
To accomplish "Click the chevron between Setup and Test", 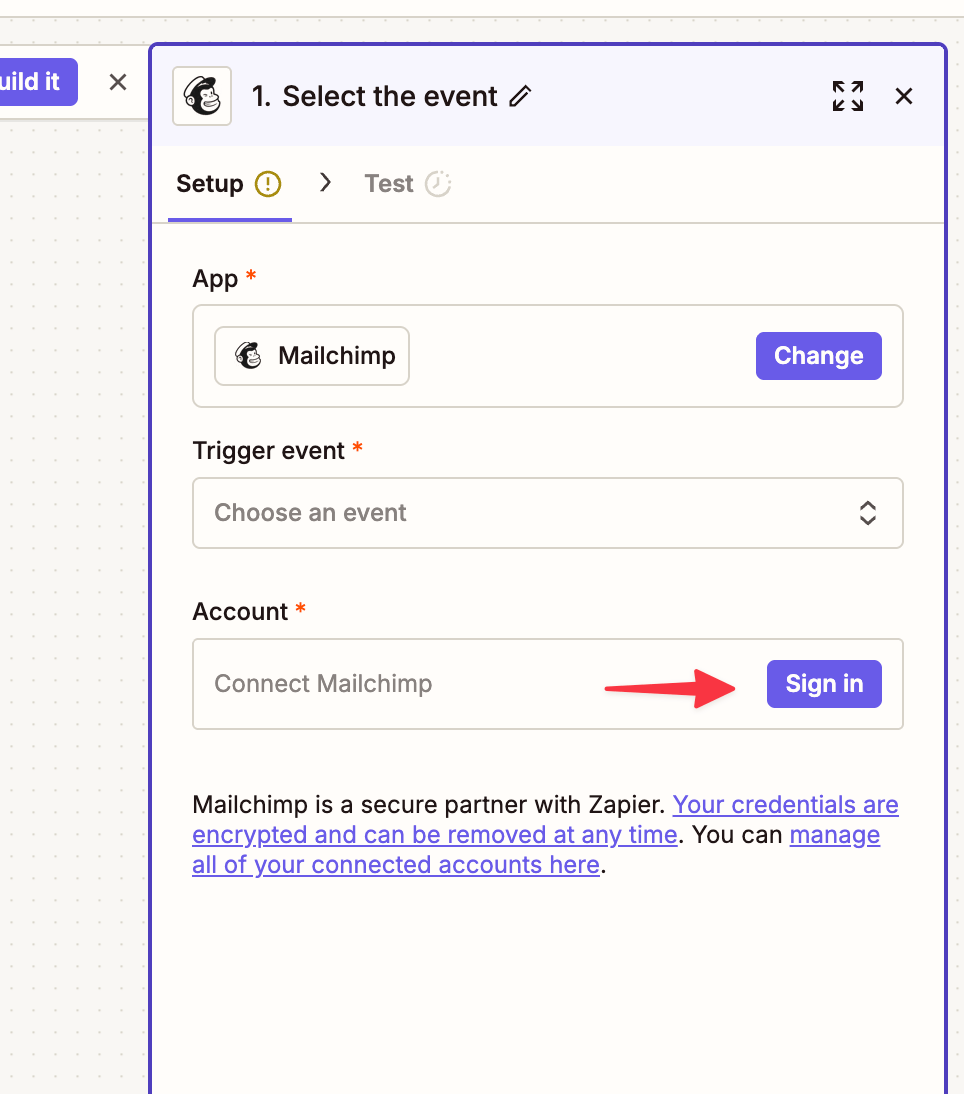I will (325, 183).
